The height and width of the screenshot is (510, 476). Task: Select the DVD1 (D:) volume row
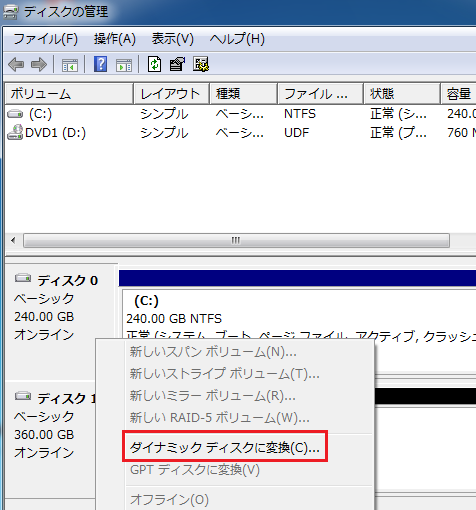(x=240, y=133)
